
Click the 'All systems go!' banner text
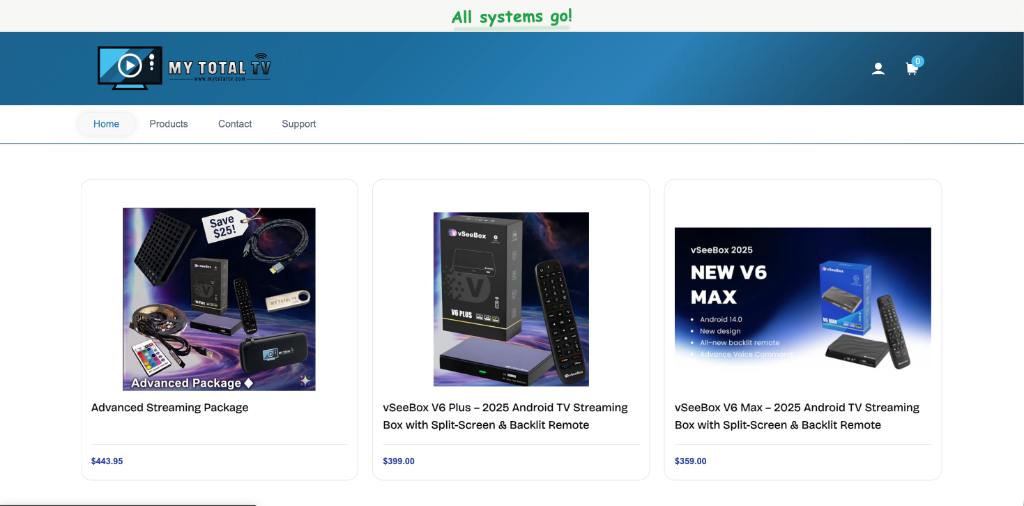point(511,17)
